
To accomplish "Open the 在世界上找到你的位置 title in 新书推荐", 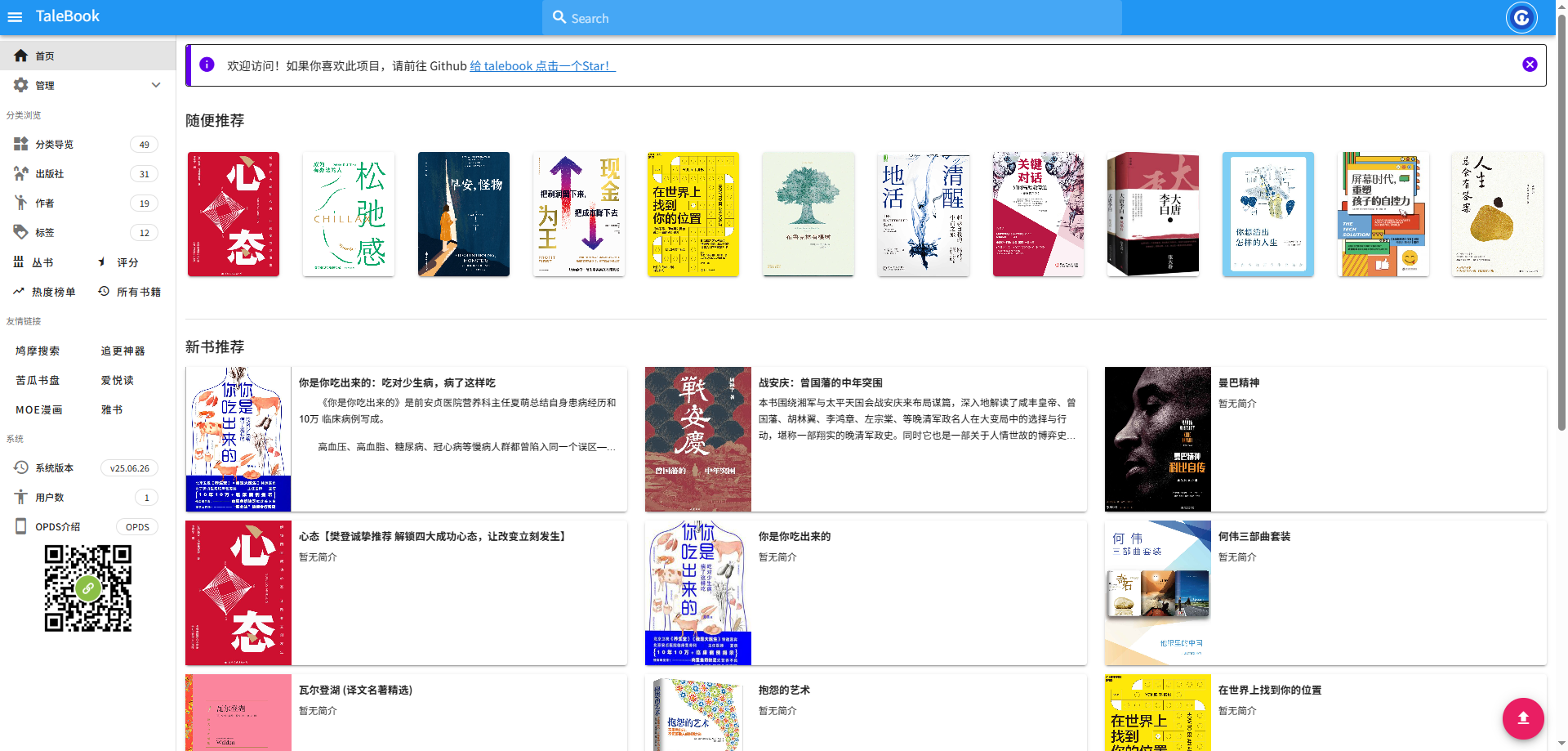I will (1270, 690).
